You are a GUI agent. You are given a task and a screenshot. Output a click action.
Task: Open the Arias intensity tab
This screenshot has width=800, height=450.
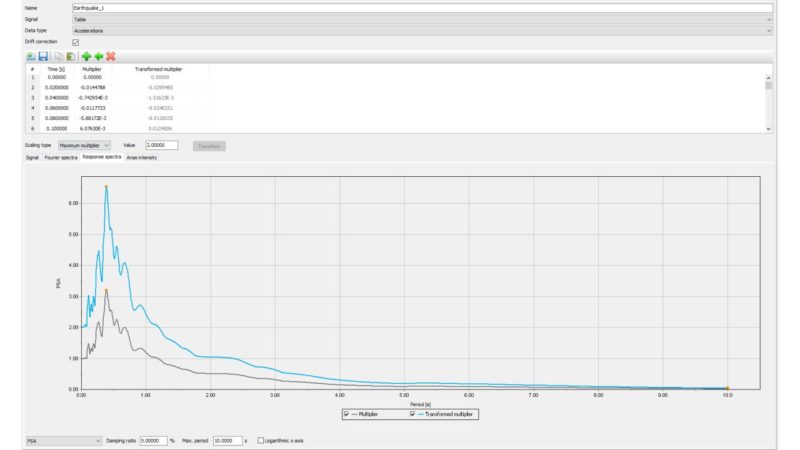(141, 157)
